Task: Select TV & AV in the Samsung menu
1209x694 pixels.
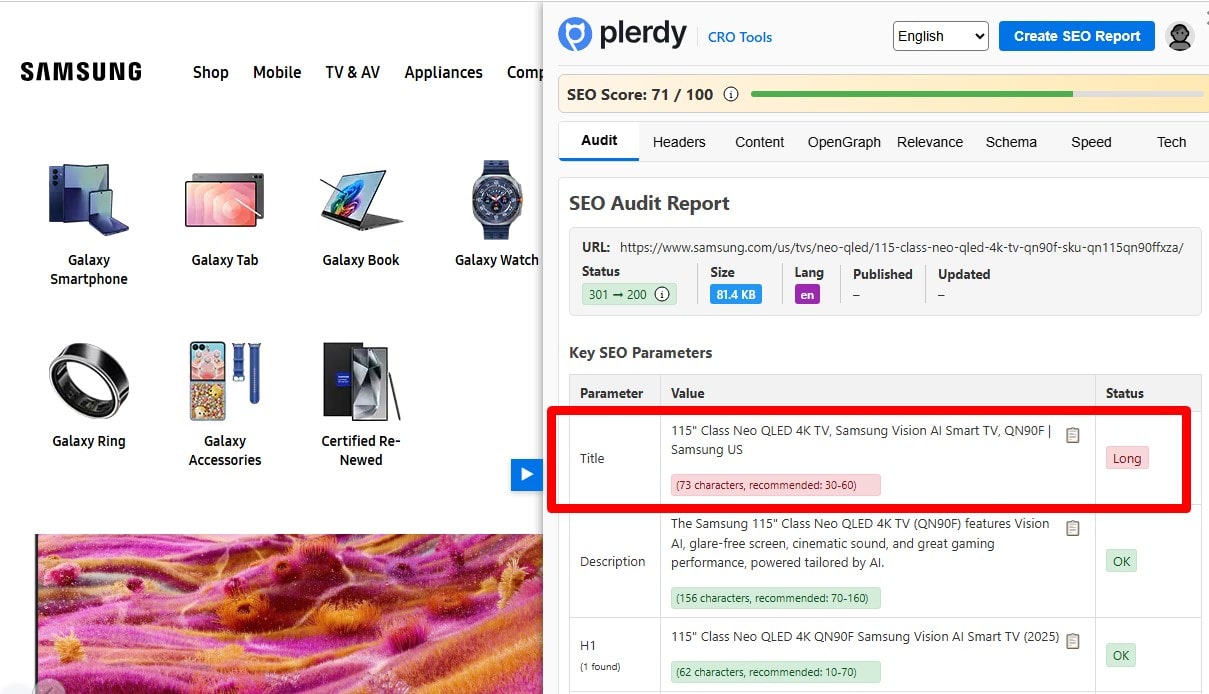Action: tap(352, 72)
